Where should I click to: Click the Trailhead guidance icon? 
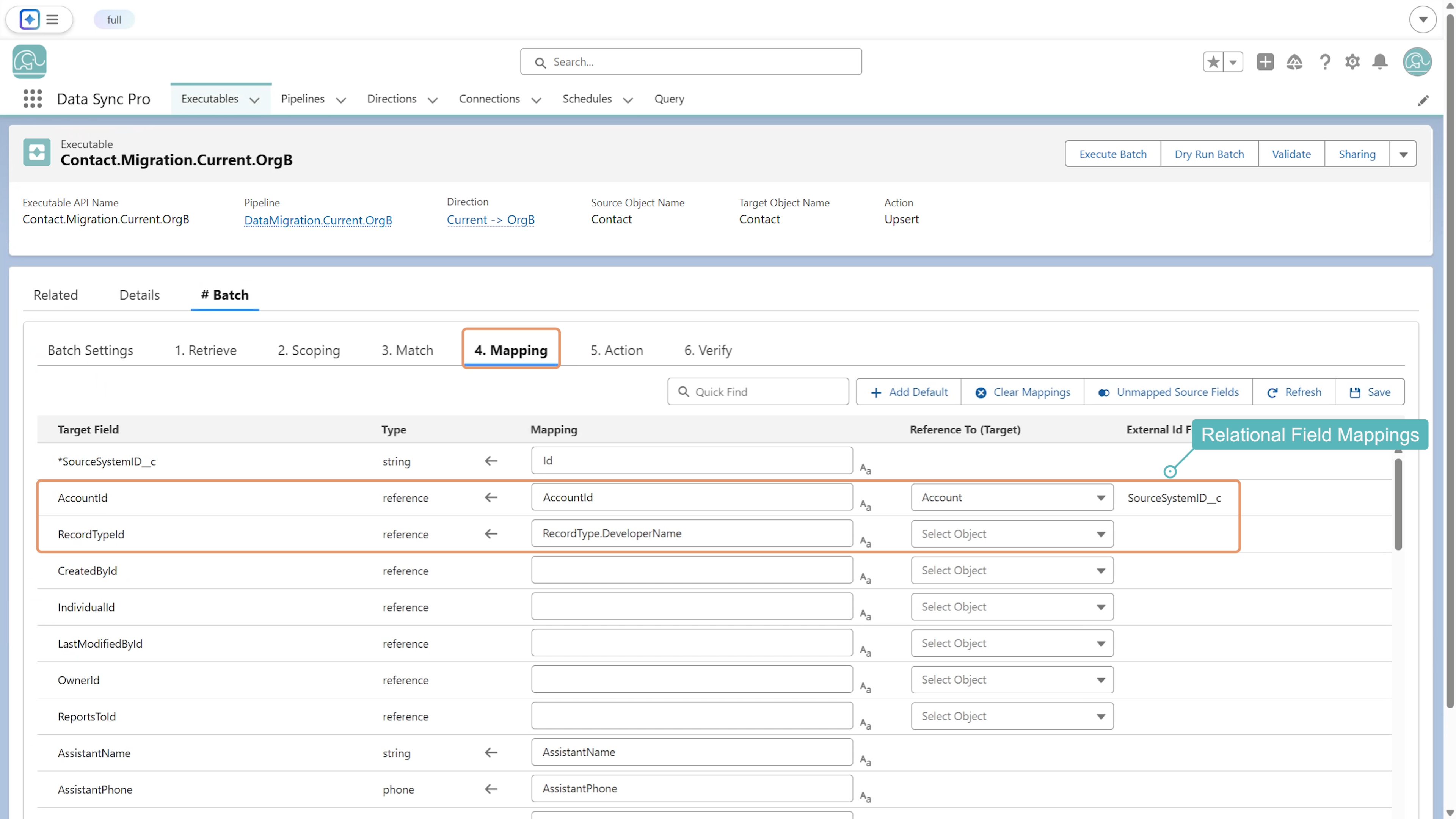click(1294, 61)
